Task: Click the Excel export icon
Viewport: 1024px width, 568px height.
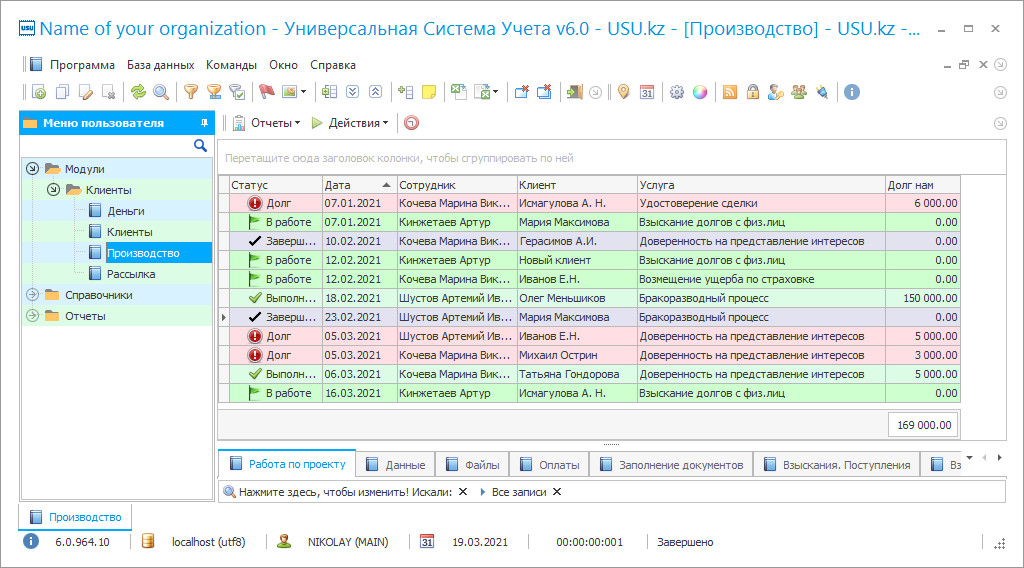Action: (458, 92)
